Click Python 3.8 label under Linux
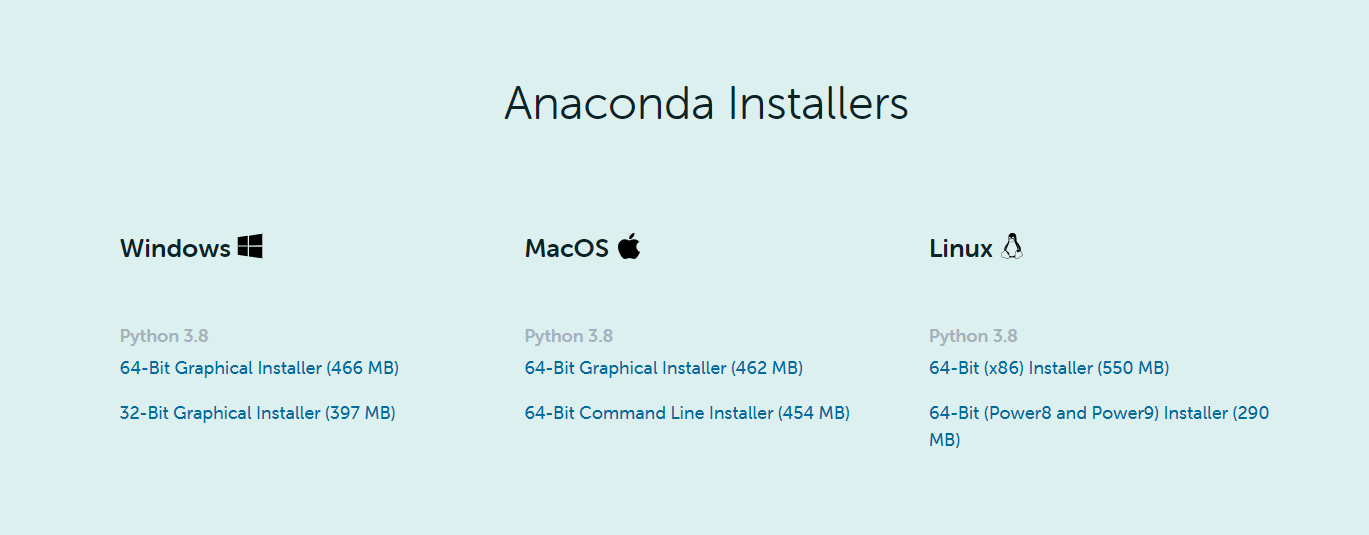The width and height of the screenshot is (1369, 535). pyautogui.click(x=973, y=336)
